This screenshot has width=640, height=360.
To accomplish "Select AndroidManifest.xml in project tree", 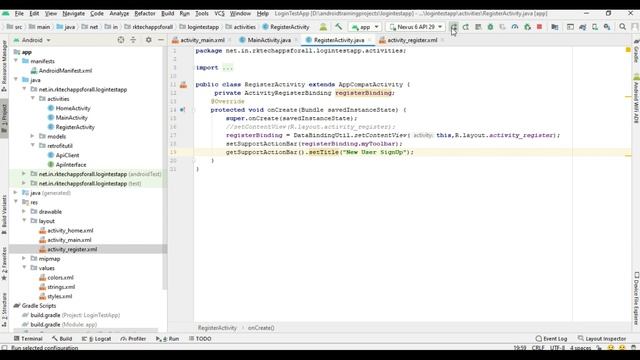I will (65, 71).
